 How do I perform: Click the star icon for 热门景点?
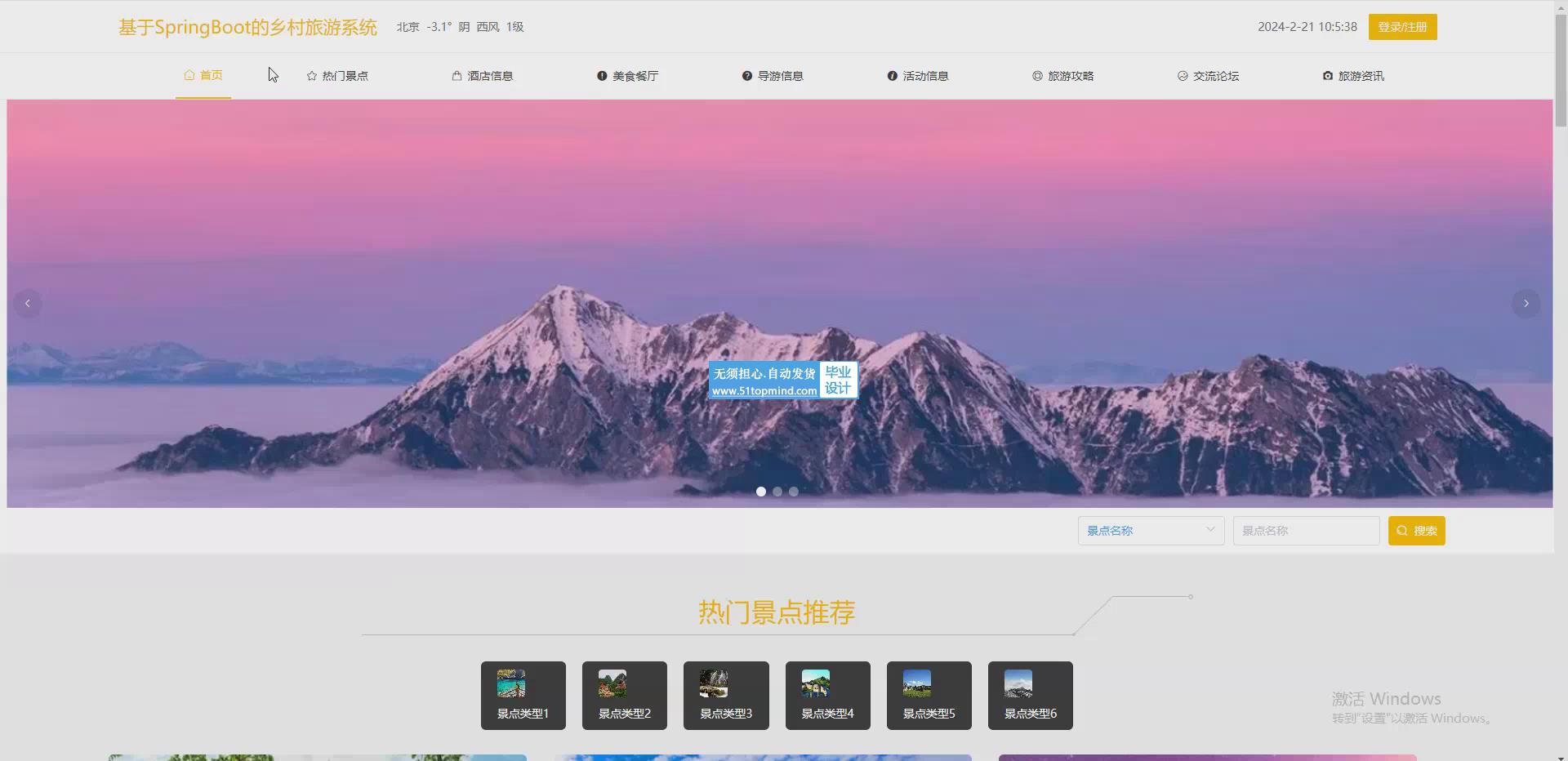pyautogui.click(x=312, y=76)
